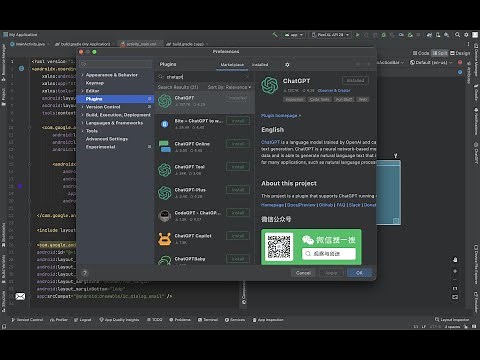Image resolution: width=480 pixels, height=360 pixels.
Task: Click the Plugins gear options icon
Action: (x=287, y=65)
